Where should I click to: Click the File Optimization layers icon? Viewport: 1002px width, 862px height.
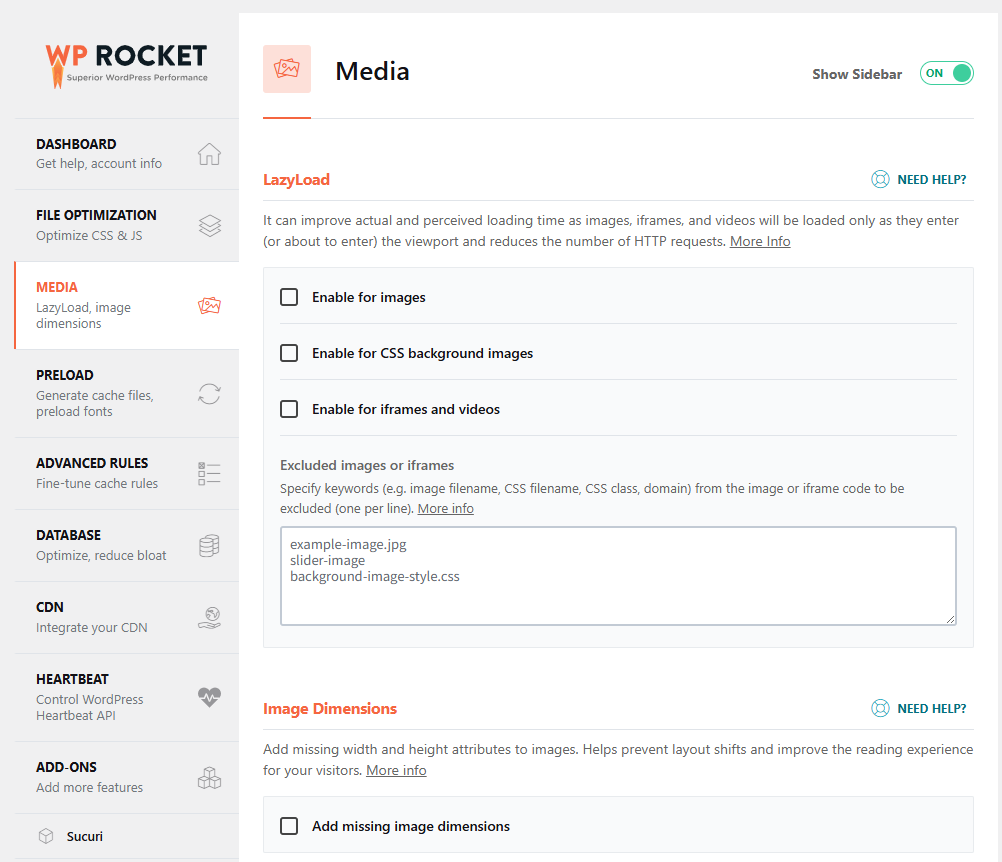tap(209, 226)
